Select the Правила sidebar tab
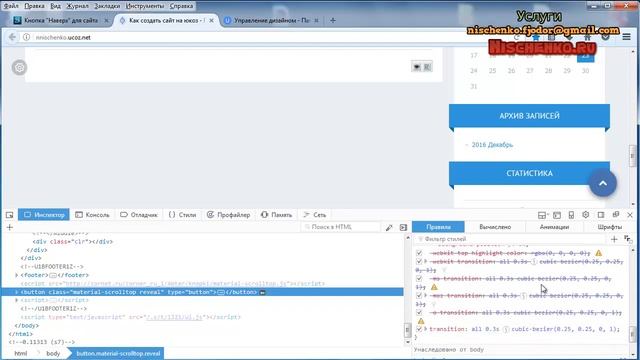 pyautogui.click(x=438, y=227)
